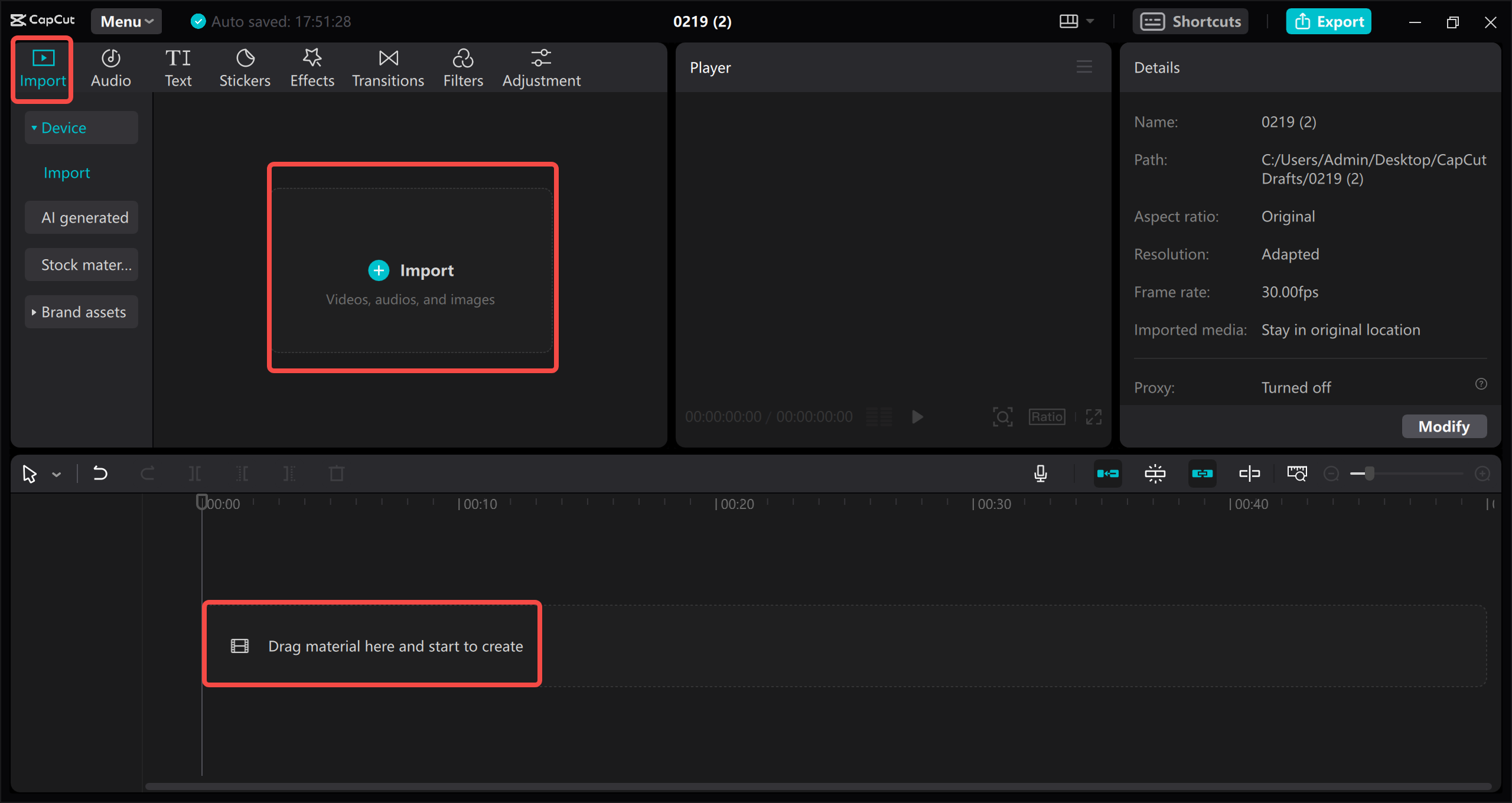Click the Import media area
This screenshot has height=803, width=1512.
click(x=412, y=270)
